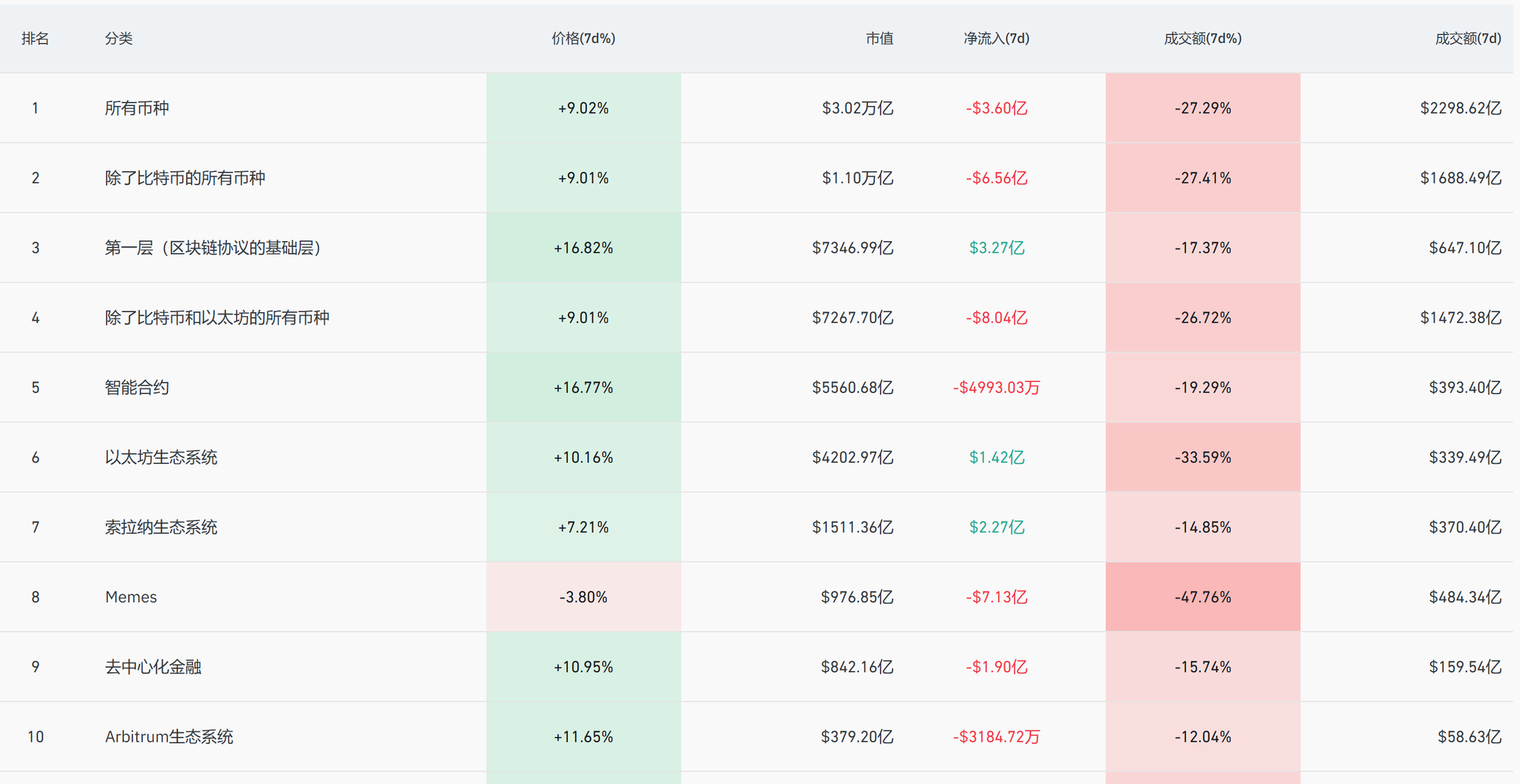This screenshot has width=1520, height=784.
Task: Sort by 分类 column header
Action: [x=119, y=39]
